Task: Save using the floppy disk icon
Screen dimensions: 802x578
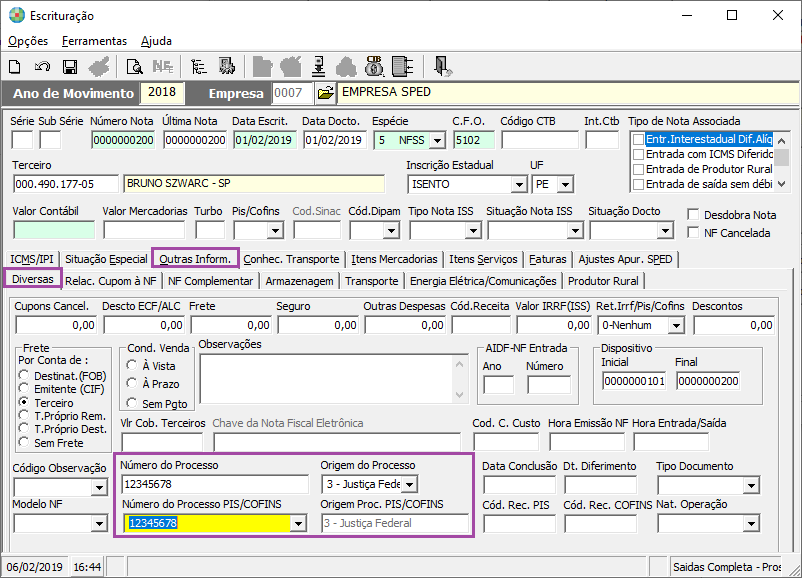Action: click(x=70, y=67)
